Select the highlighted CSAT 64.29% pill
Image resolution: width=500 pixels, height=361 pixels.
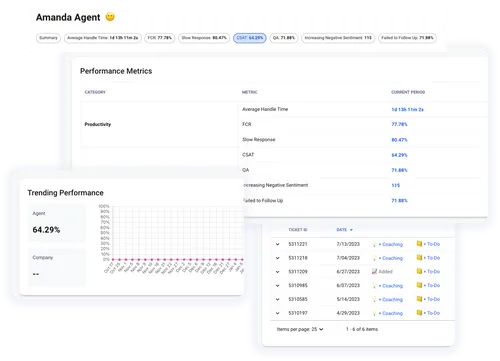(x=250, y=38)
